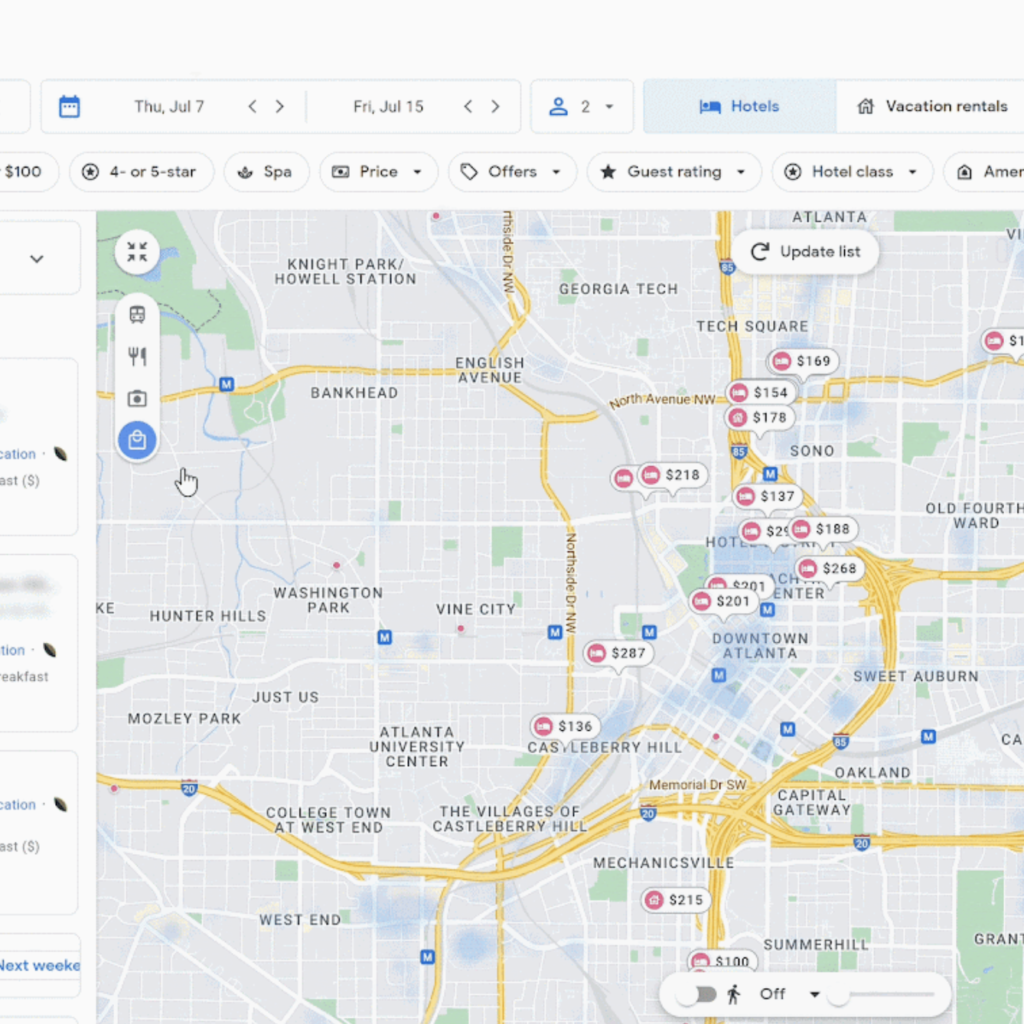
Task: Click the "GEORGIA TECH" map label
Action: tap(618, 289)
